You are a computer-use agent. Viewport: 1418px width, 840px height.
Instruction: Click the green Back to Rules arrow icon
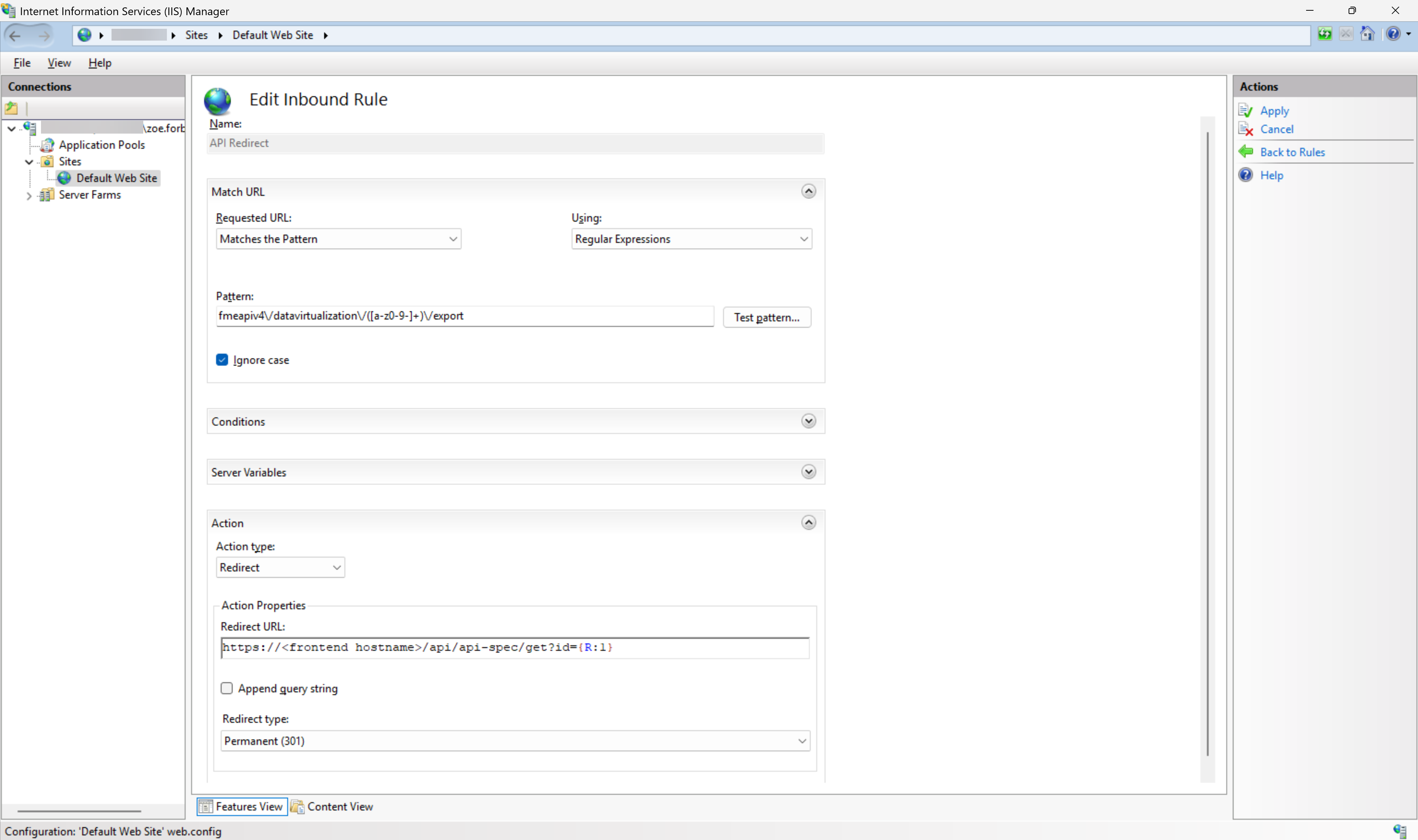[1246, 152]
